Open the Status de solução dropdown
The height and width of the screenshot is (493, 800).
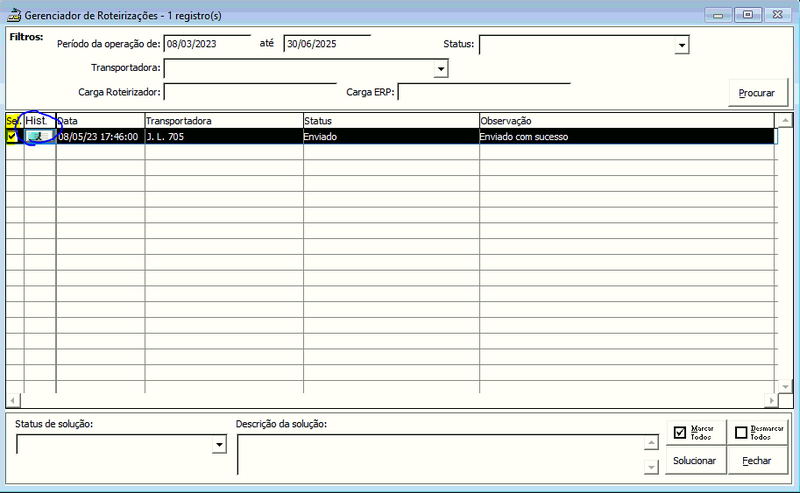pyautogui.click(x=219, y=445)
